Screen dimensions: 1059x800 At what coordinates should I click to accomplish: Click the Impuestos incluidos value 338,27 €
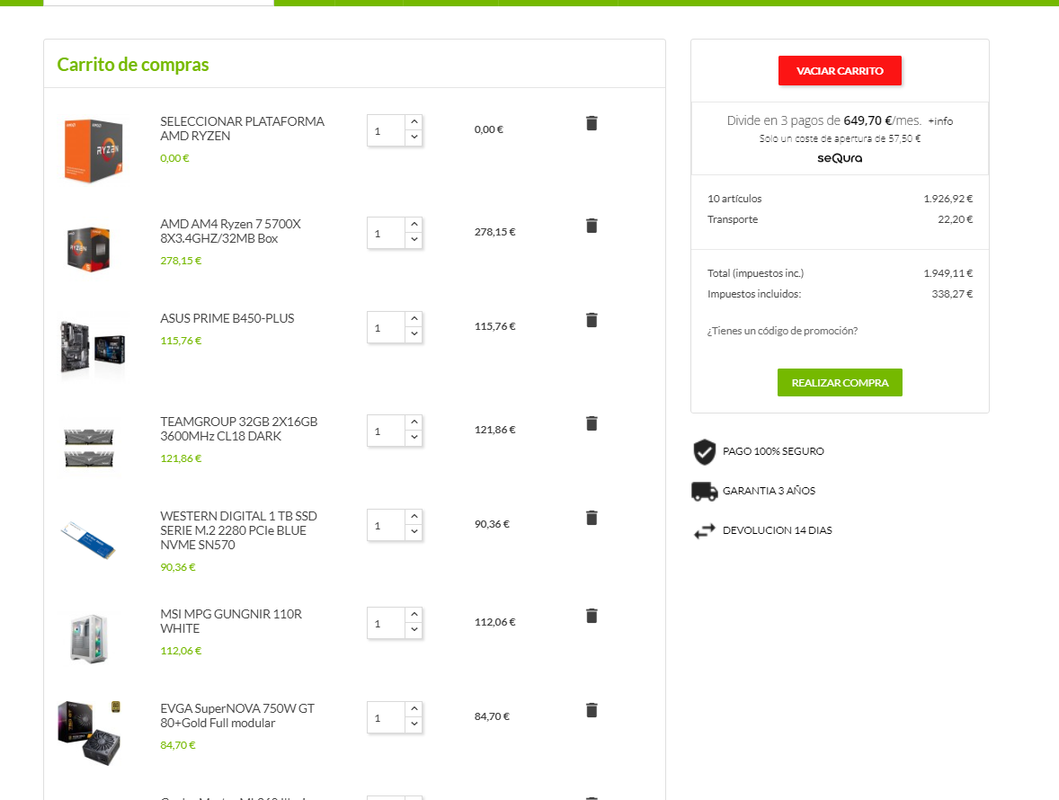click(x=952, y=294)
